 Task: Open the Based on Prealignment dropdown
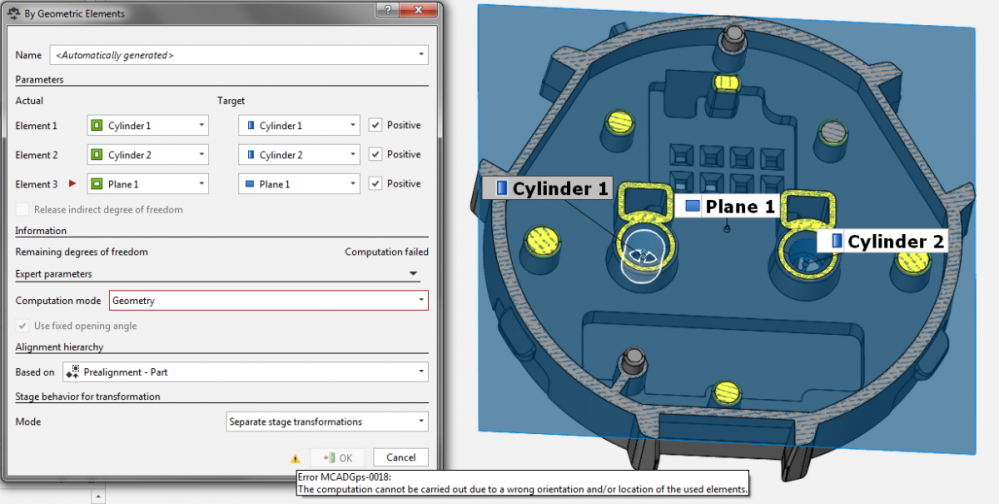pyautogui.click(x=244, y=372)
